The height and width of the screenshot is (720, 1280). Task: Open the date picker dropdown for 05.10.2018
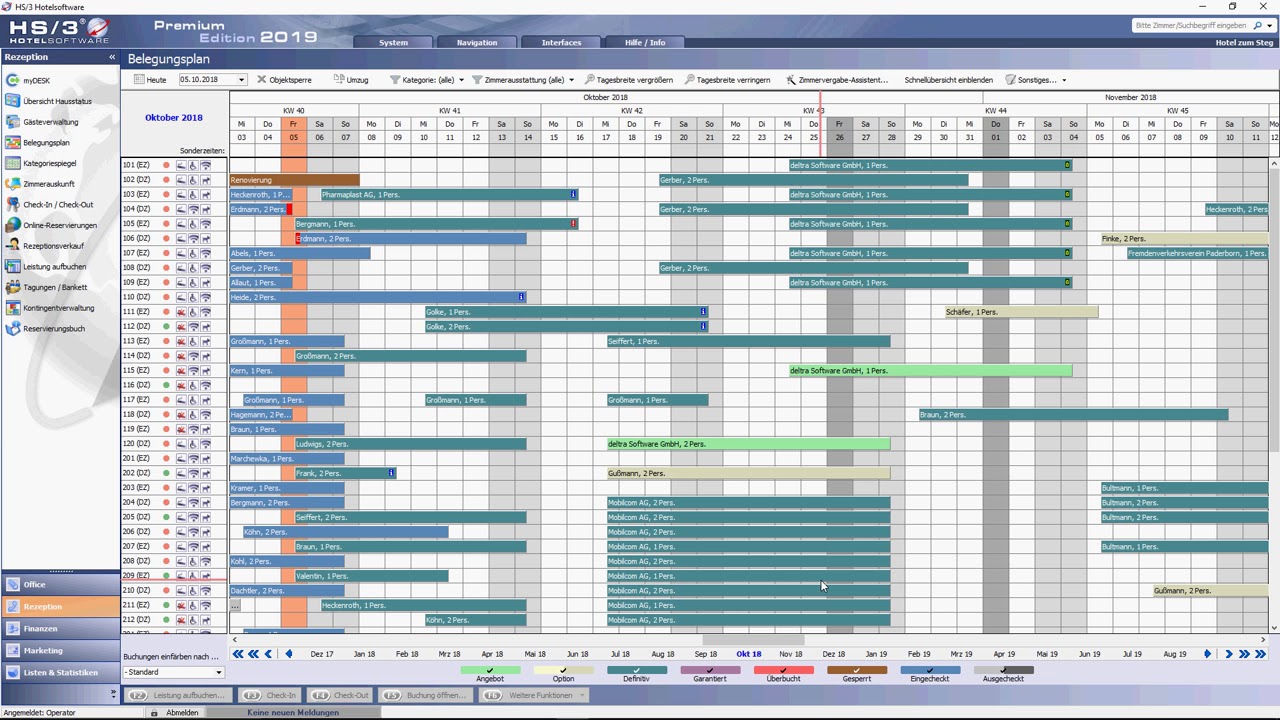tap(241, 80)
